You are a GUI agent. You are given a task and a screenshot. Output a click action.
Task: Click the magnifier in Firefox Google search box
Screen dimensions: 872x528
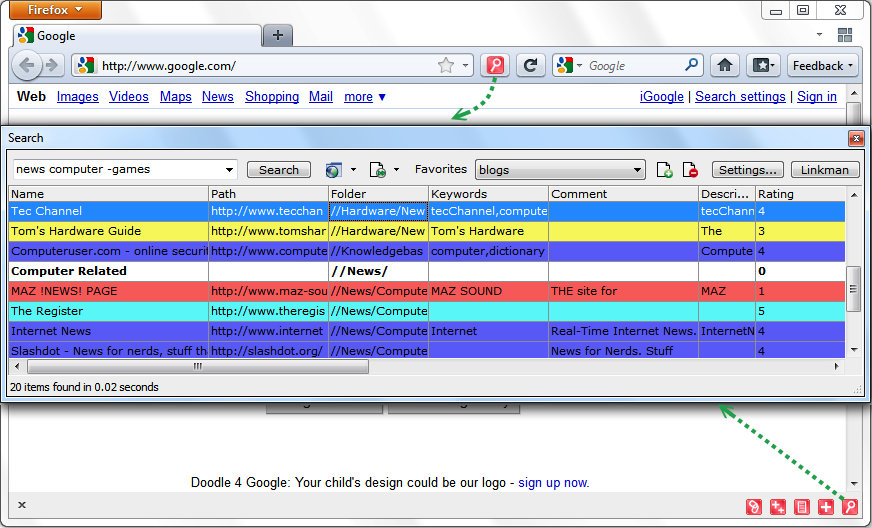(691, 65)
